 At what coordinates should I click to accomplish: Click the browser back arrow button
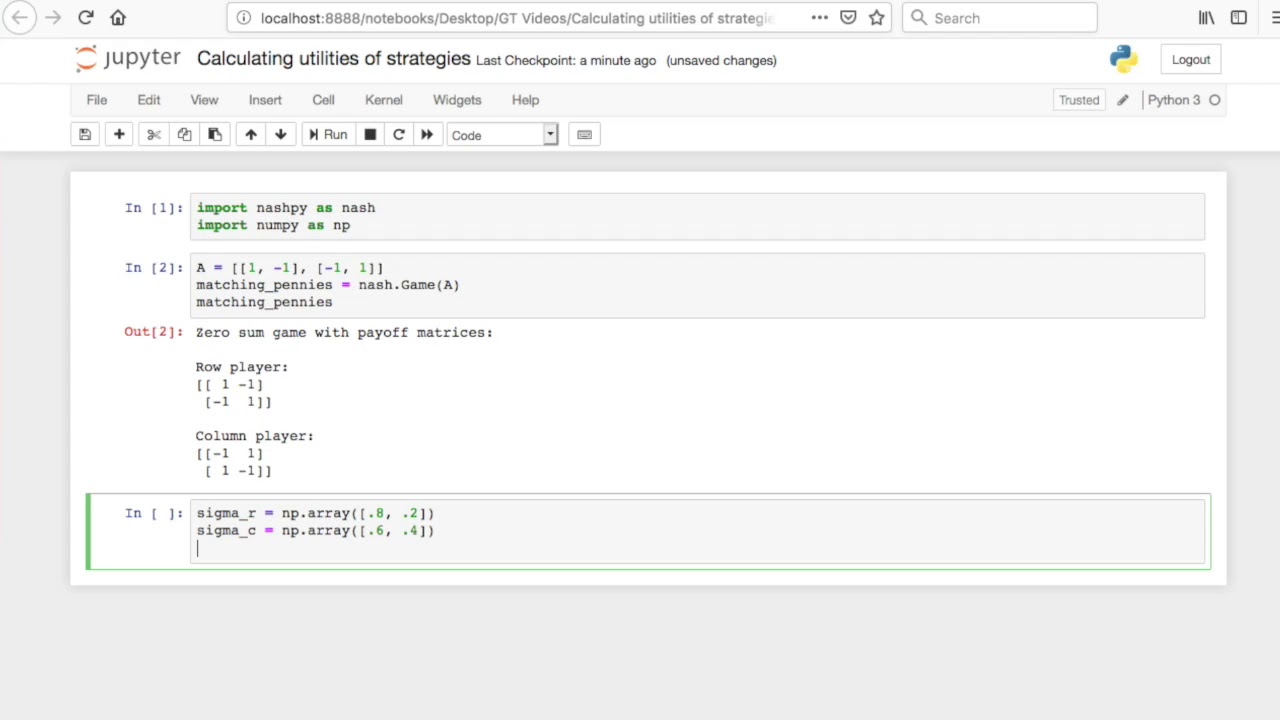[x=21, y=18]
